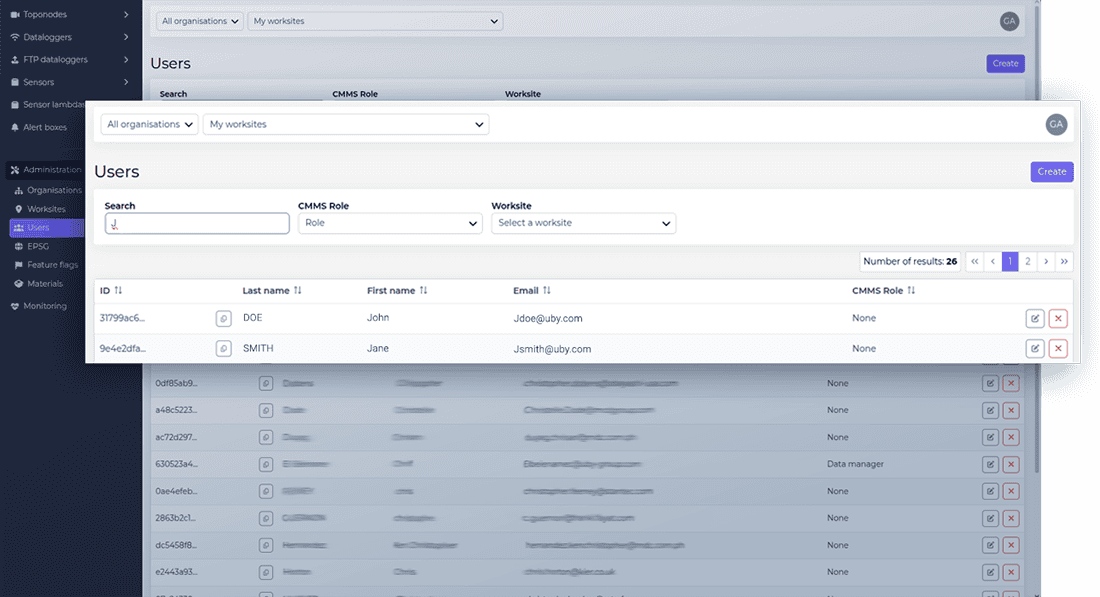Delete the user in row ac72d297

click(x=1011, y=438)
